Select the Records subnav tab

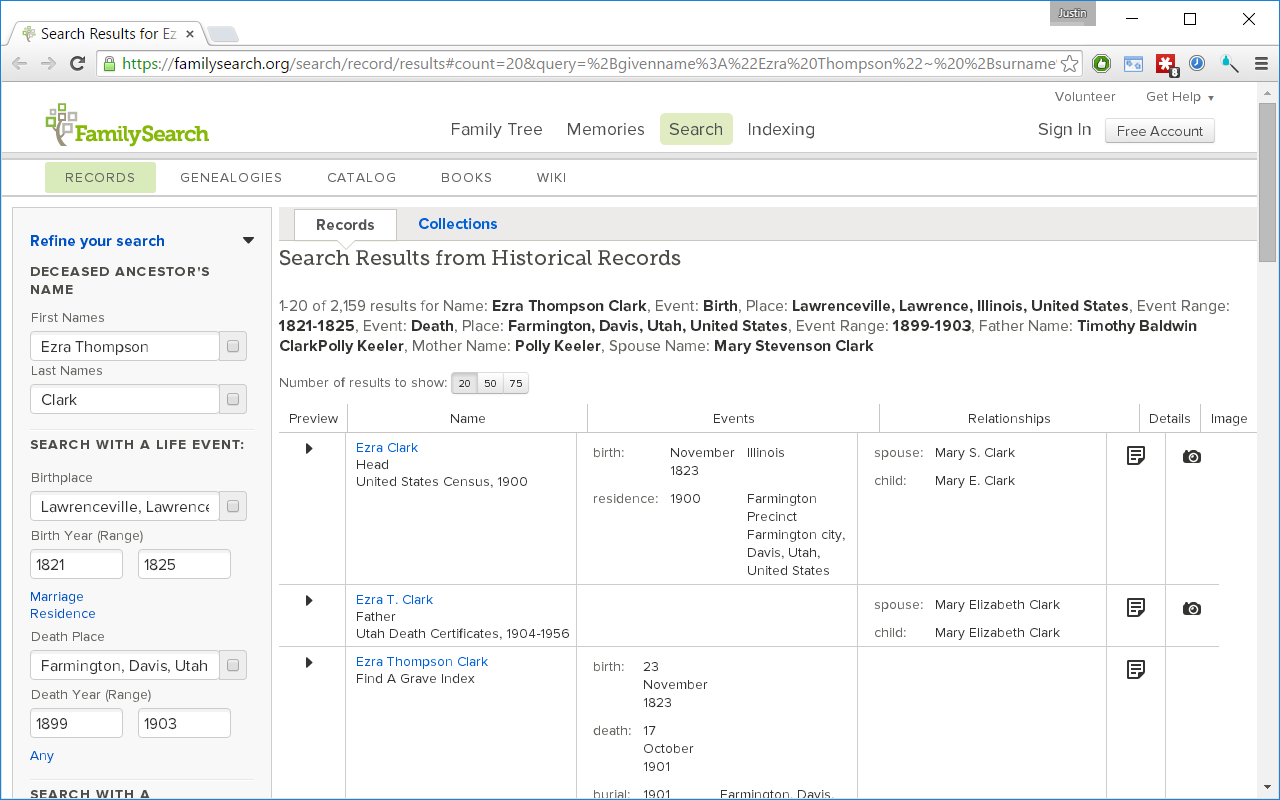tap(100, 178)
